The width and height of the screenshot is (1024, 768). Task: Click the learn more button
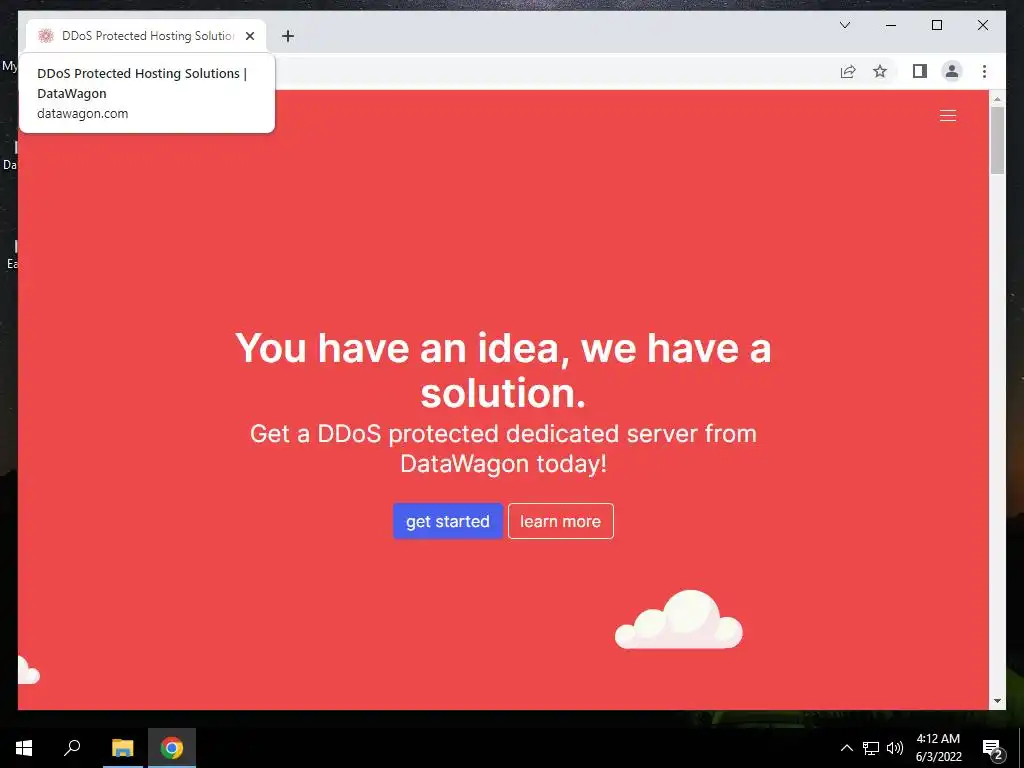(x=560, y=521)
